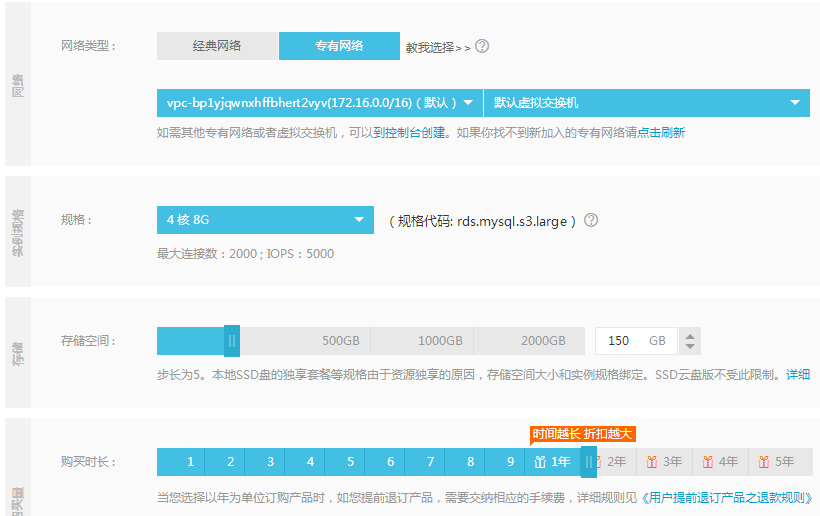
Task: Click help icon beside rds.mysql.s3.large code
Action: [x=590, y=220]
